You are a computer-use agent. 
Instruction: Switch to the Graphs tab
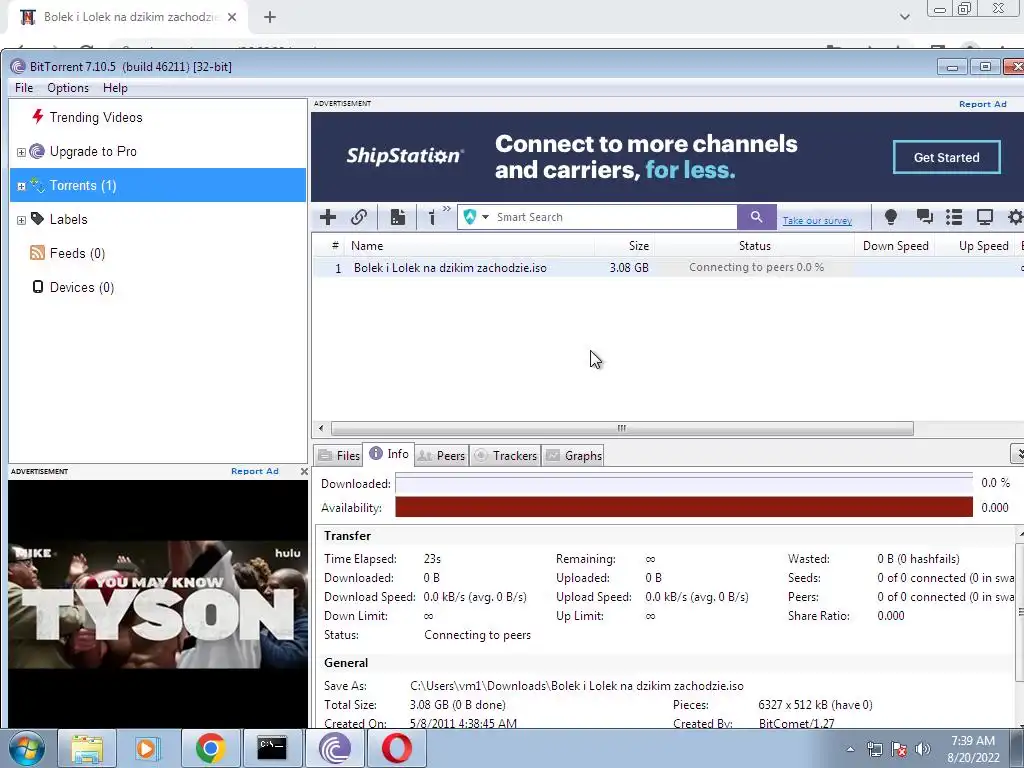pos(573,456)
